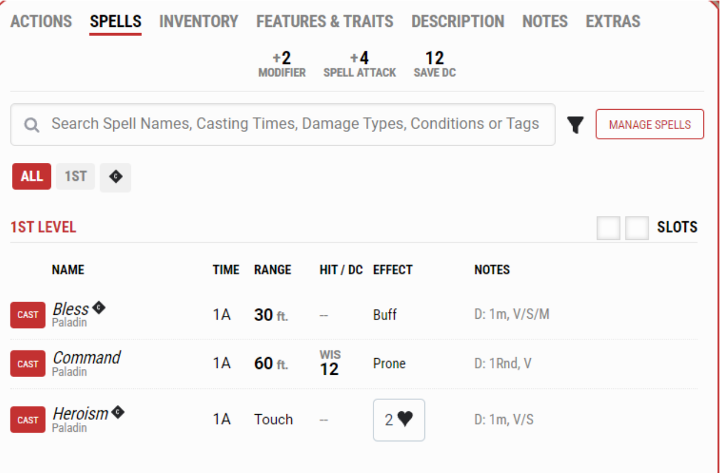Image resolution: width=720 pixels, height=473 pixels.
Task: Click the +4 Spell Attack value
Action: pyautogui.click(x=360, y=58)
